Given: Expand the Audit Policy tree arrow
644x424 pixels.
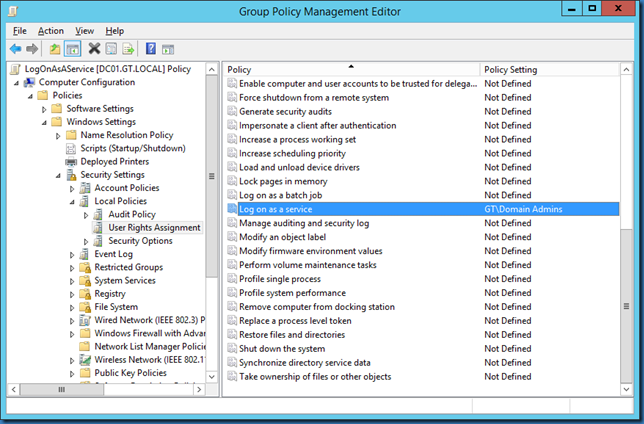Looking at the screenshot, I should pos(85,215).
